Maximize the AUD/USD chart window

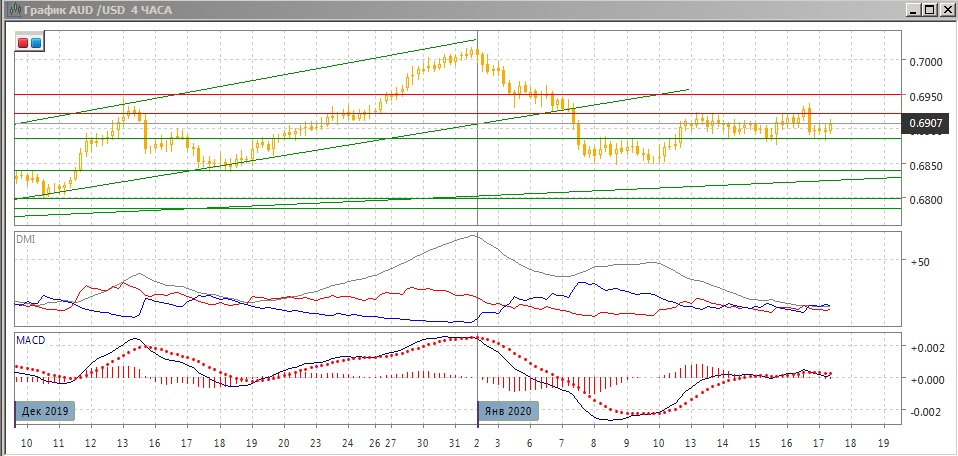(x=930, y=9)
